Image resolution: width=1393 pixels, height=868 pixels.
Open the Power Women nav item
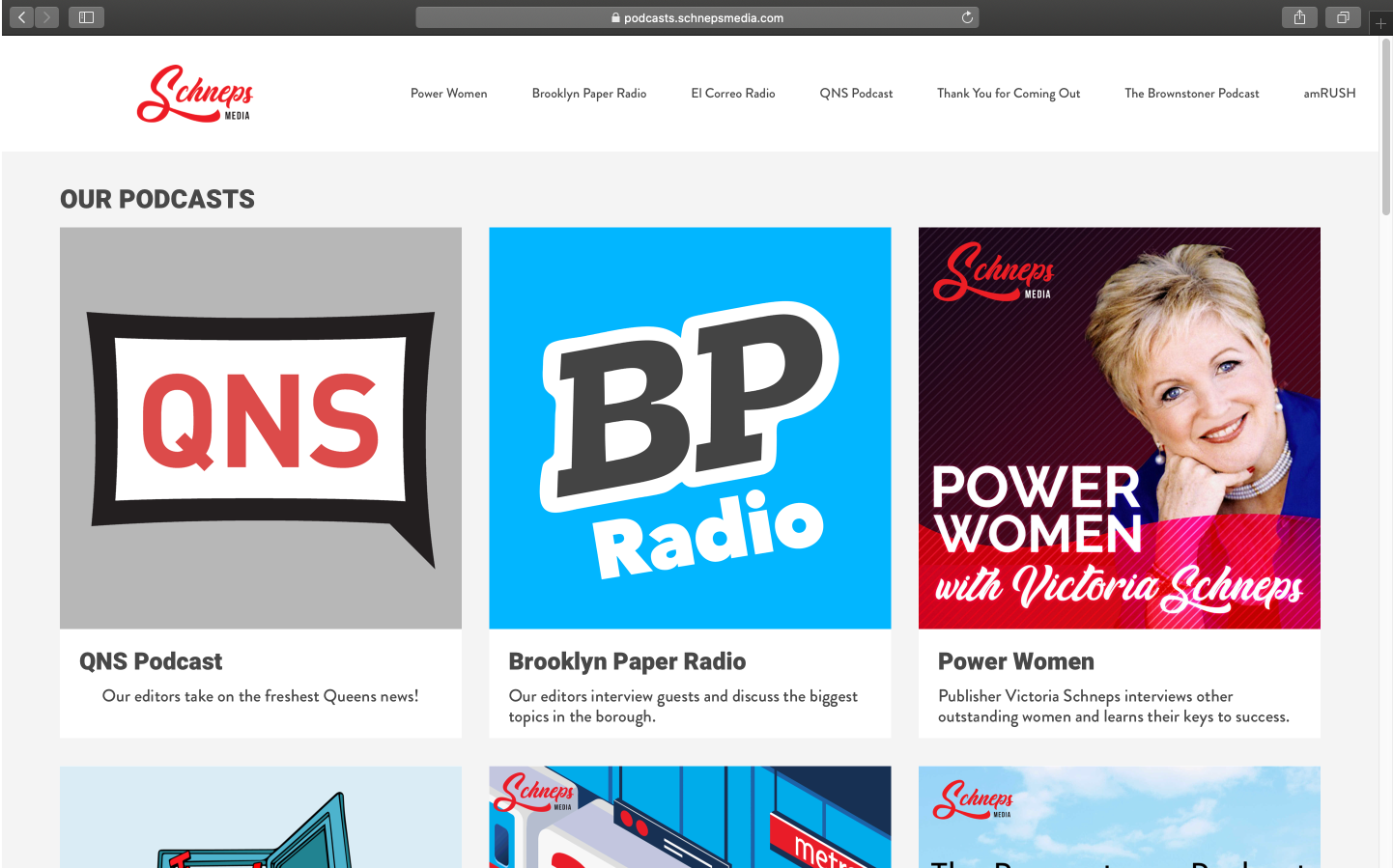(x=448, y=94)
